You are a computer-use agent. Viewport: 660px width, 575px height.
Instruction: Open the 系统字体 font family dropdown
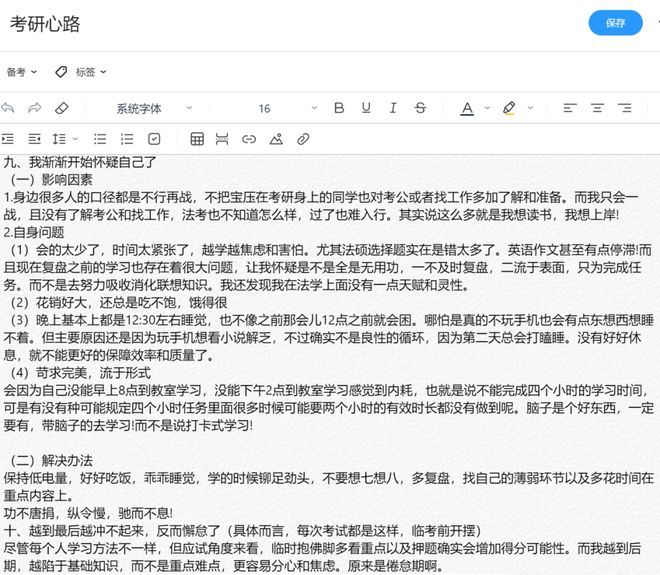point(154,109)
